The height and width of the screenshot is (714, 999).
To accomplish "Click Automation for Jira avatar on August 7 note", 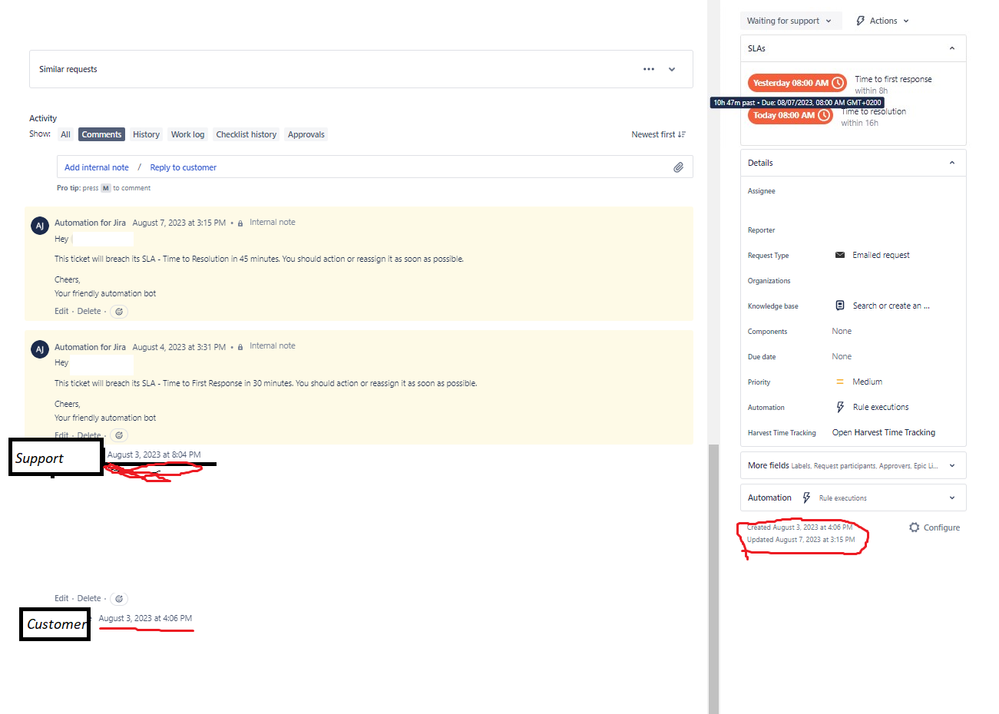I will pyautogui.click(x=40, y=225).
